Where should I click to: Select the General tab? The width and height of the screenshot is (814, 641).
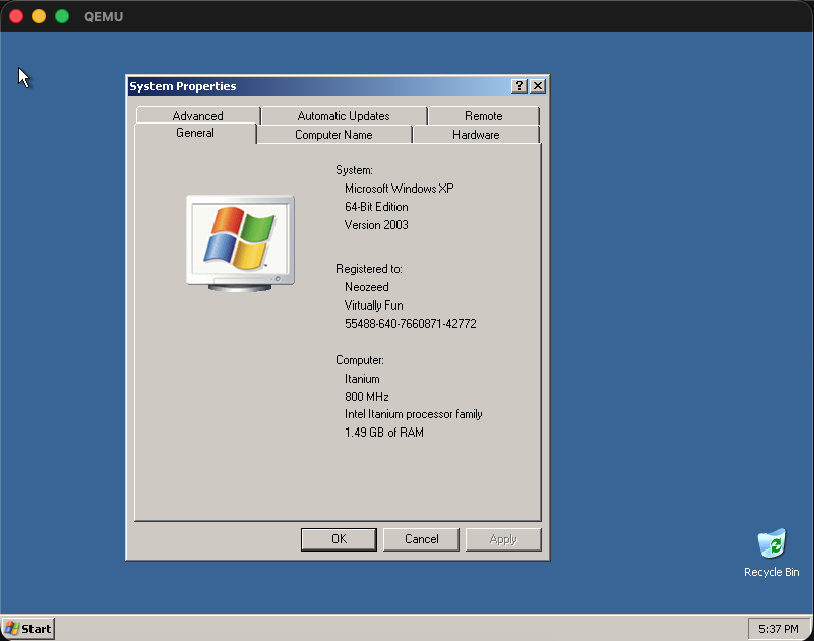pos(195,133)
